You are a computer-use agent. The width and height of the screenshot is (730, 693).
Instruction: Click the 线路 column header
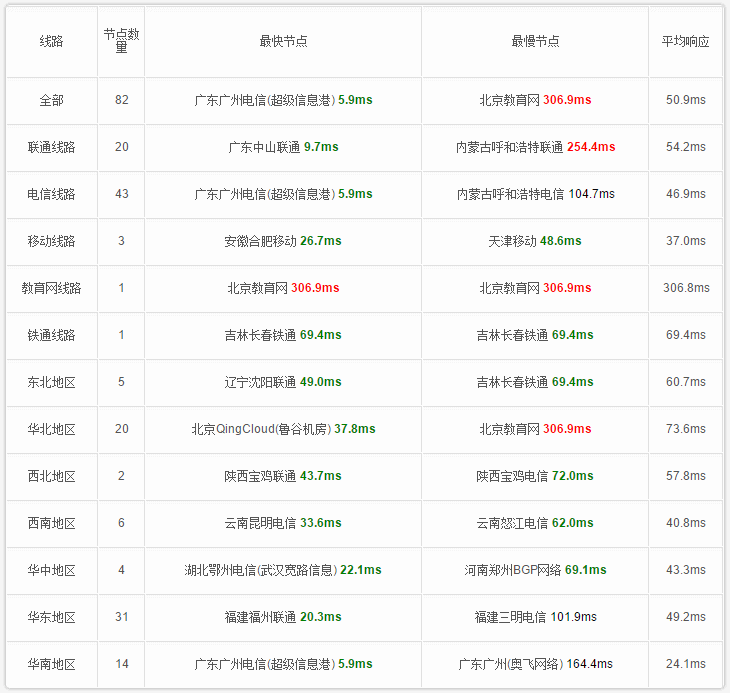(x=51, y=42)
